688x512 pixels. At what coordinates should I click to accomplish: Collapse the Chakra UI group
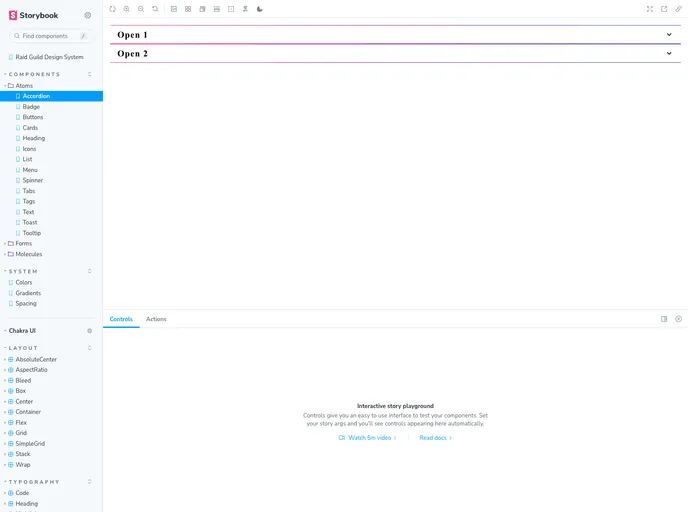point(22,331)
